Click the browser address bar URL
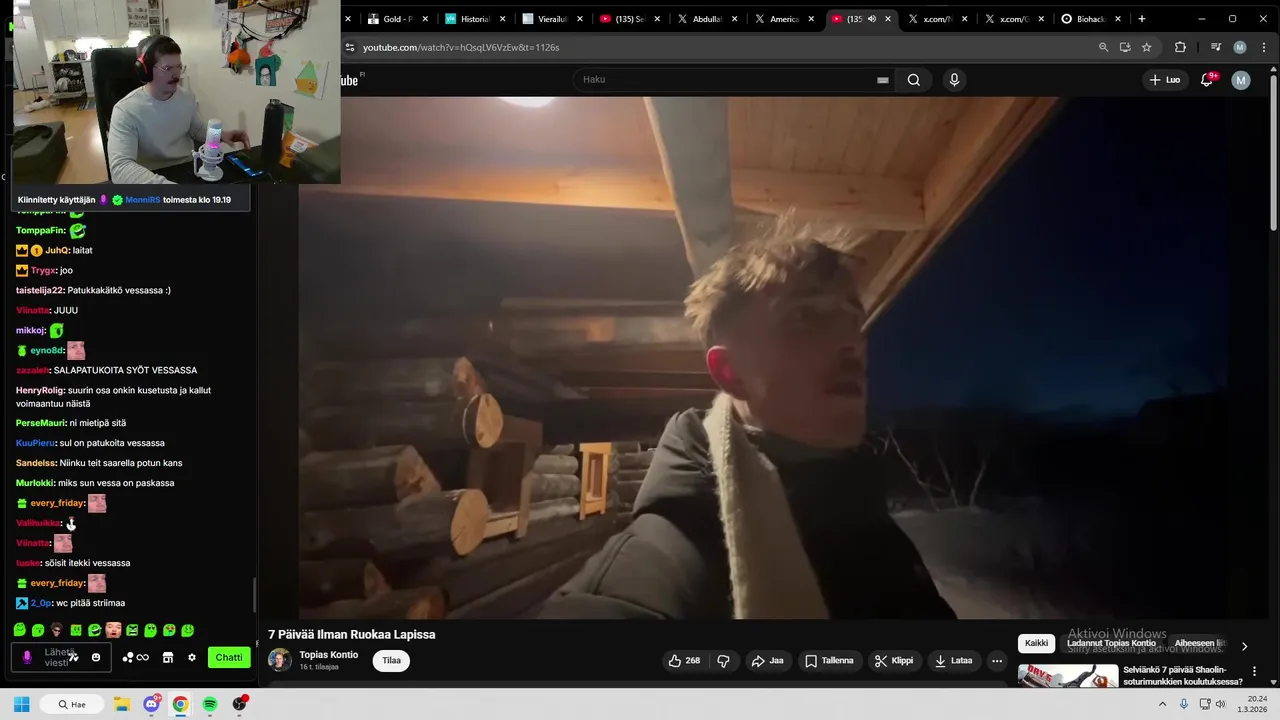This screenshot has width=1280, height=720. click(461, 47)
